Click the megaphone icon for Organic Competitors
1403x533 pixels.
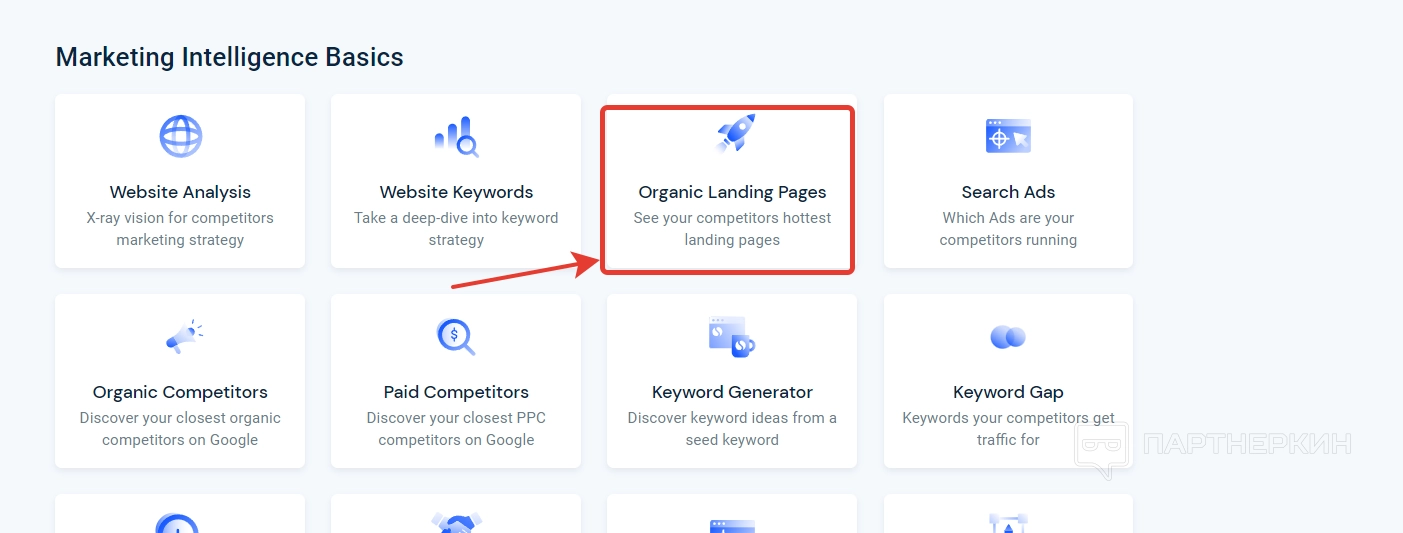tap(184, 337)
